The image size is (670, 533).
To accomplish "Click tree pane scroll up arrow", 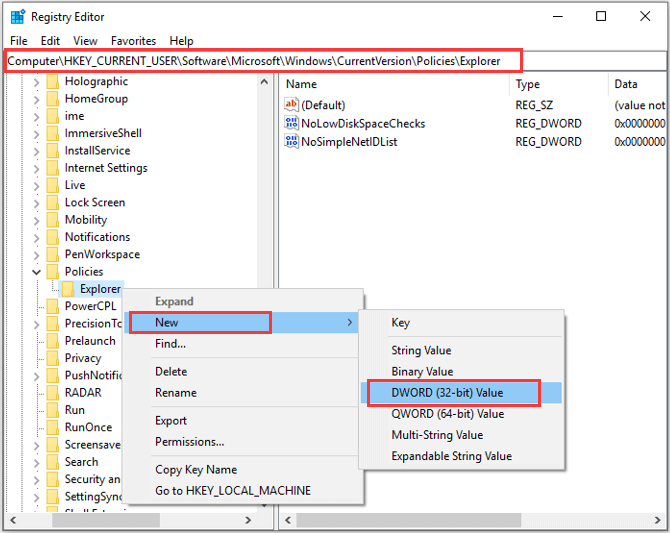I will coord(264,82).
